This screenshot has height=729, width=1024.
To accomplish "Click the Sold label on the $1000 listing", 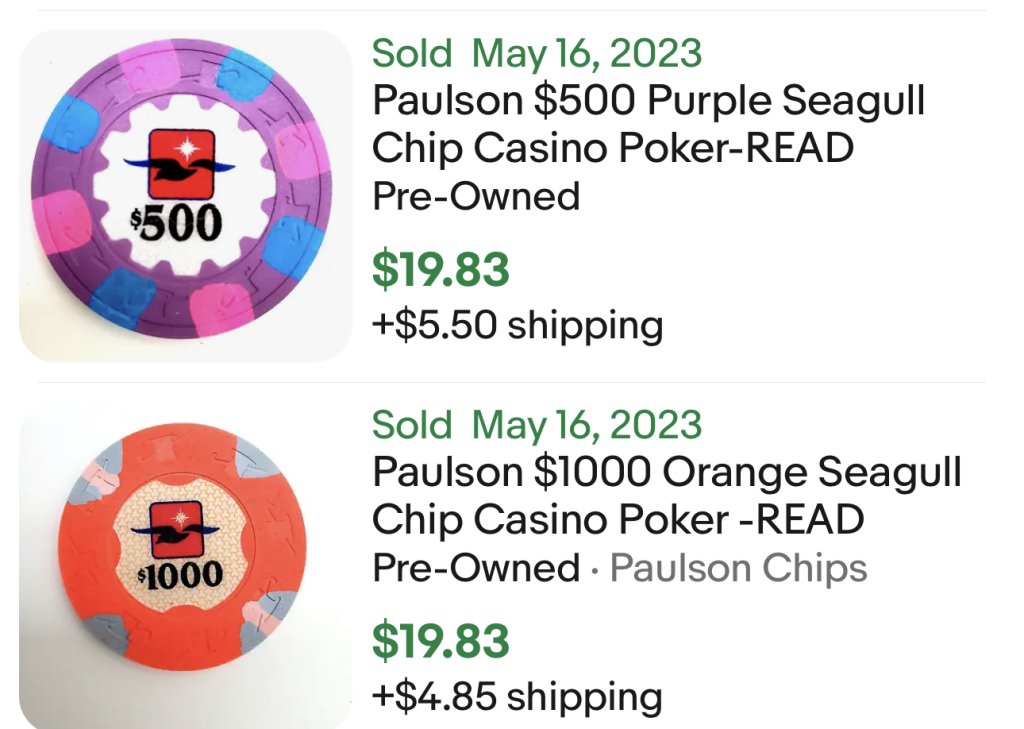I will 412,425.
